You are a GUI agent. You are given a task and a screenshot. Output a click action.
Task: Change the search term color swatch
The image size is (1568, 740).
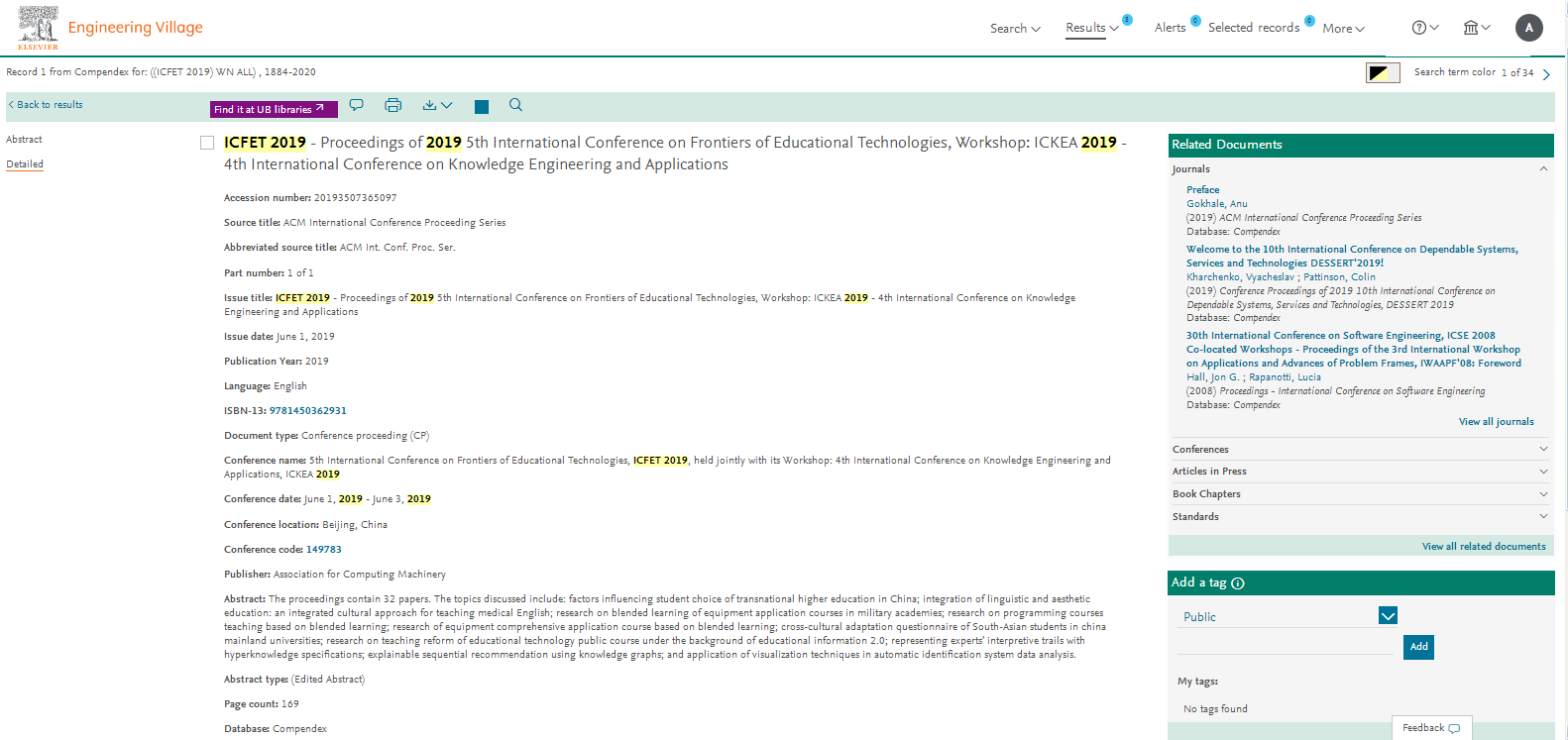click(1383, 72)
